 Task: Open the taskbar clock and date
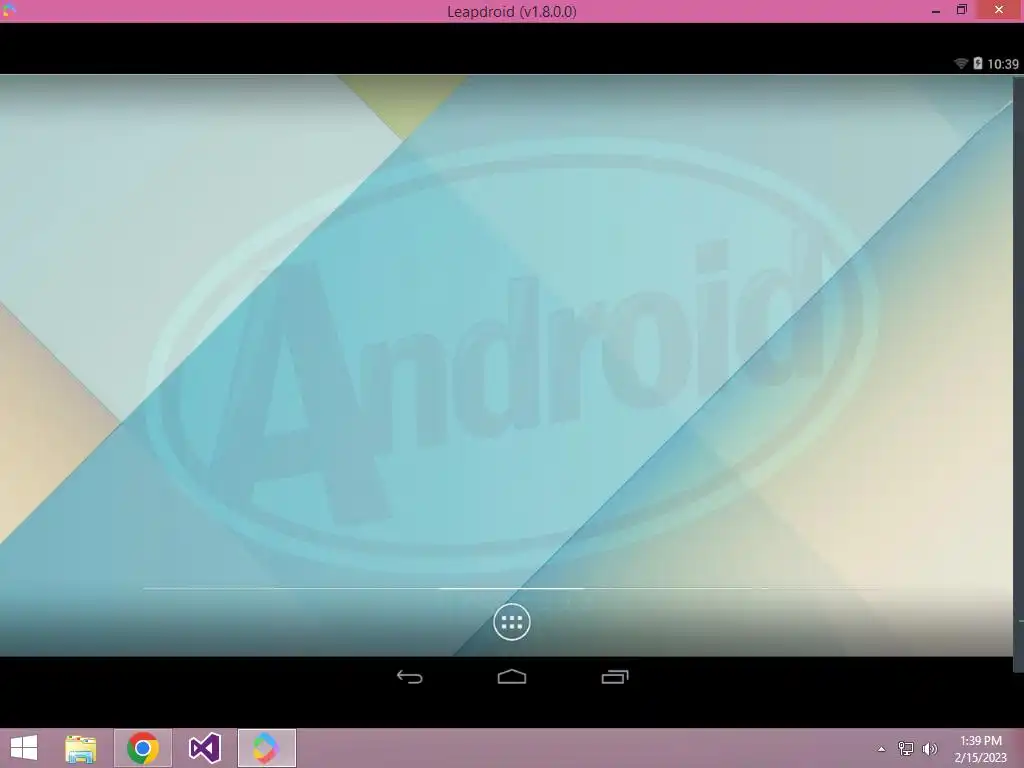tap(980, 749)
